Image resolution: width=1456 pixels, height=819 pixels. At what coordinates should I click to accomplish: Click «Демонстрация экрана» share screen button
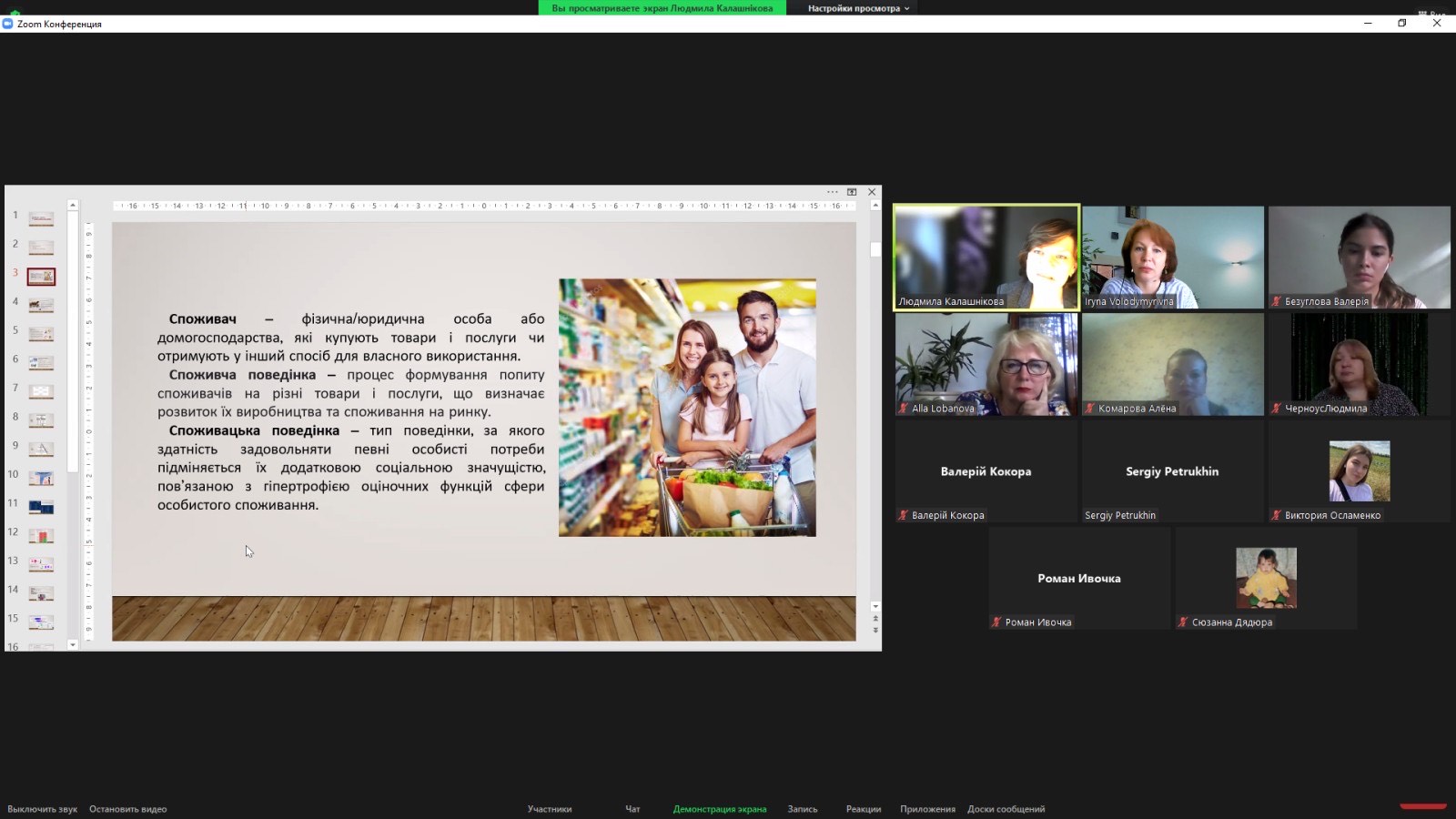click(720, 809)
